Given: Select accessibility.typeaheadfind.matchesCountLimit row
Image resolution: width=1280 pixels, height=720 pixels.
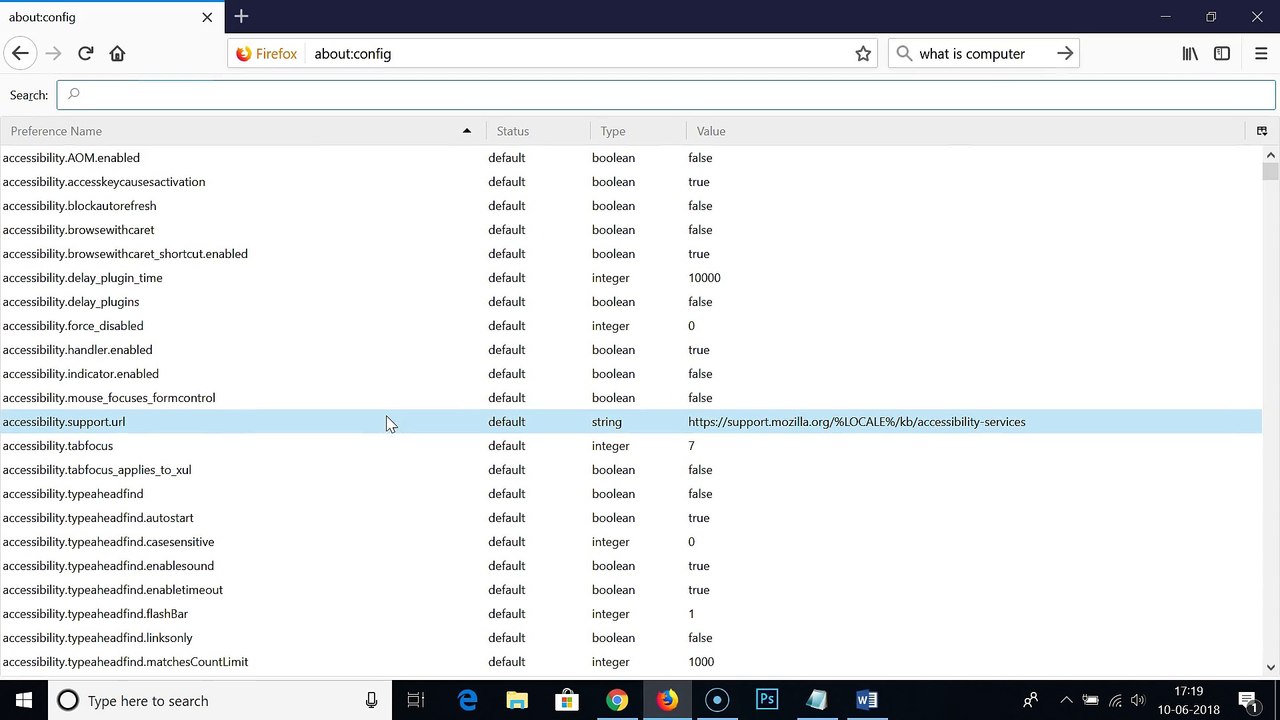Looking at the screenshot, I should [x=631, y=662].
